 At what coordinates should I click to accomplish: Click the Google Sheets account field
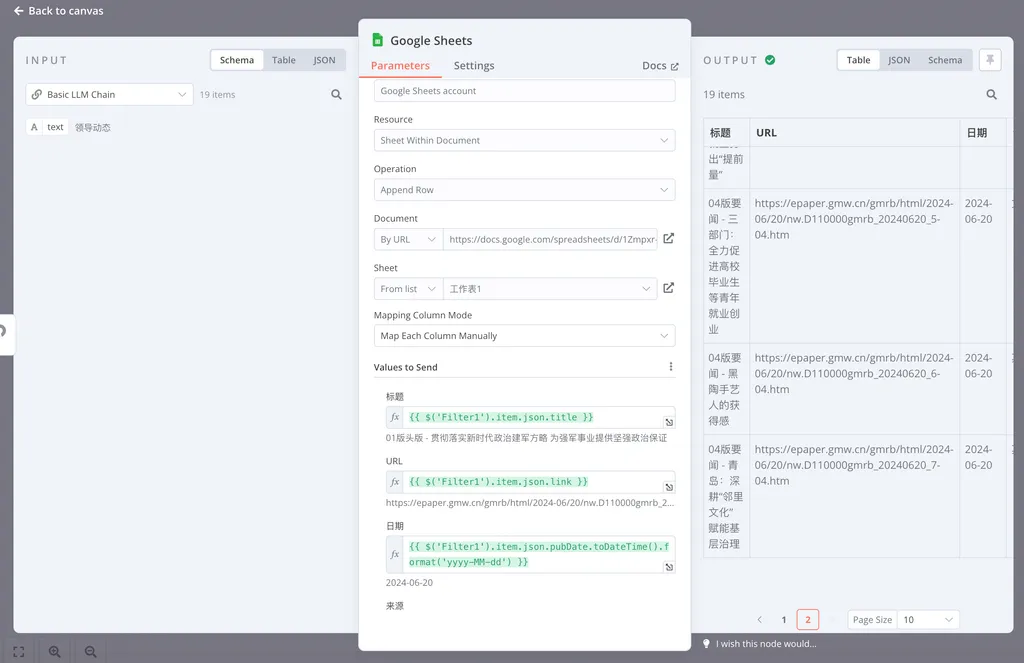pos(524,91)
